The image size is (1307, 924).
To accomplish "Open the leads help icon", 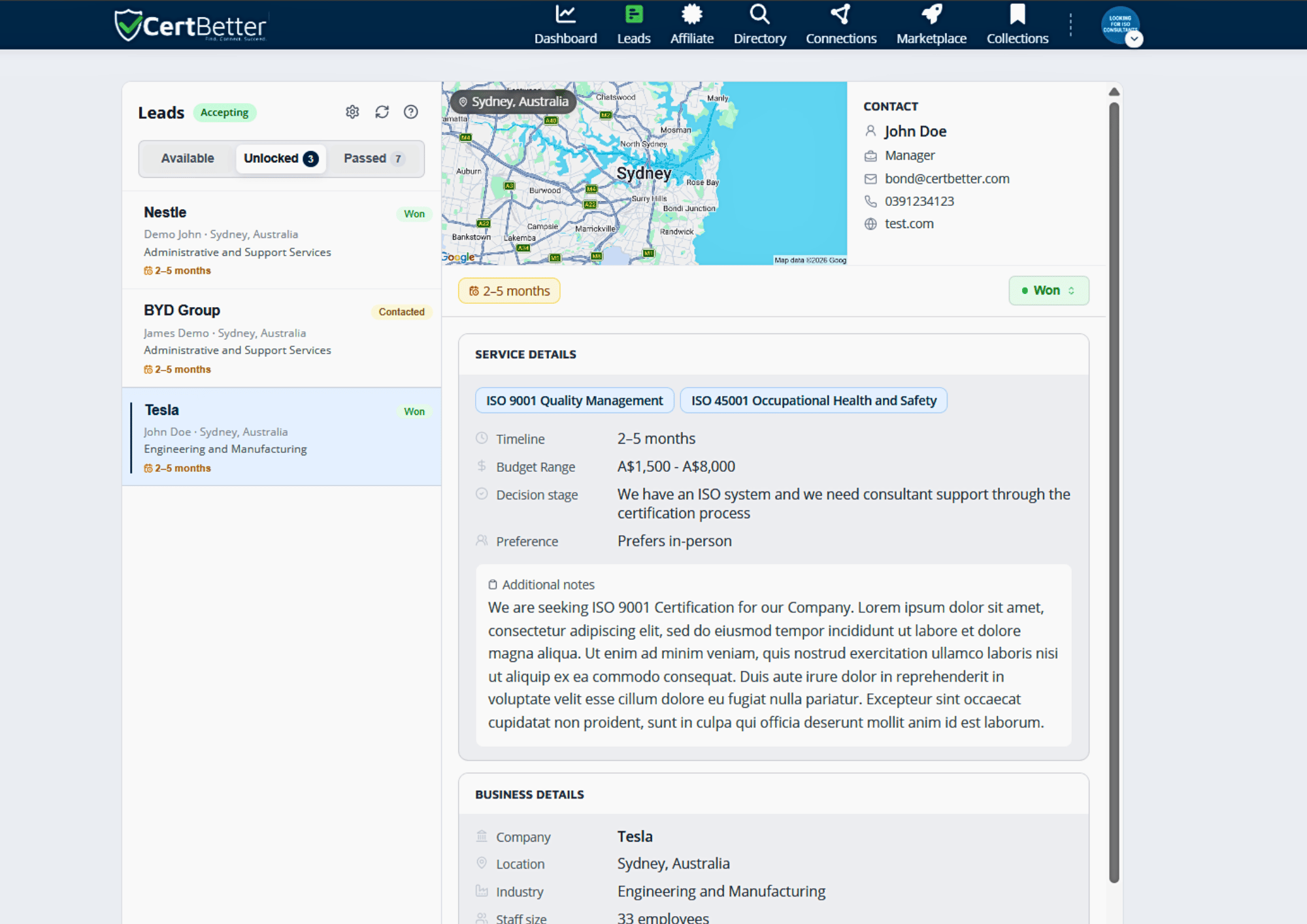I will (x=410, y=112).
